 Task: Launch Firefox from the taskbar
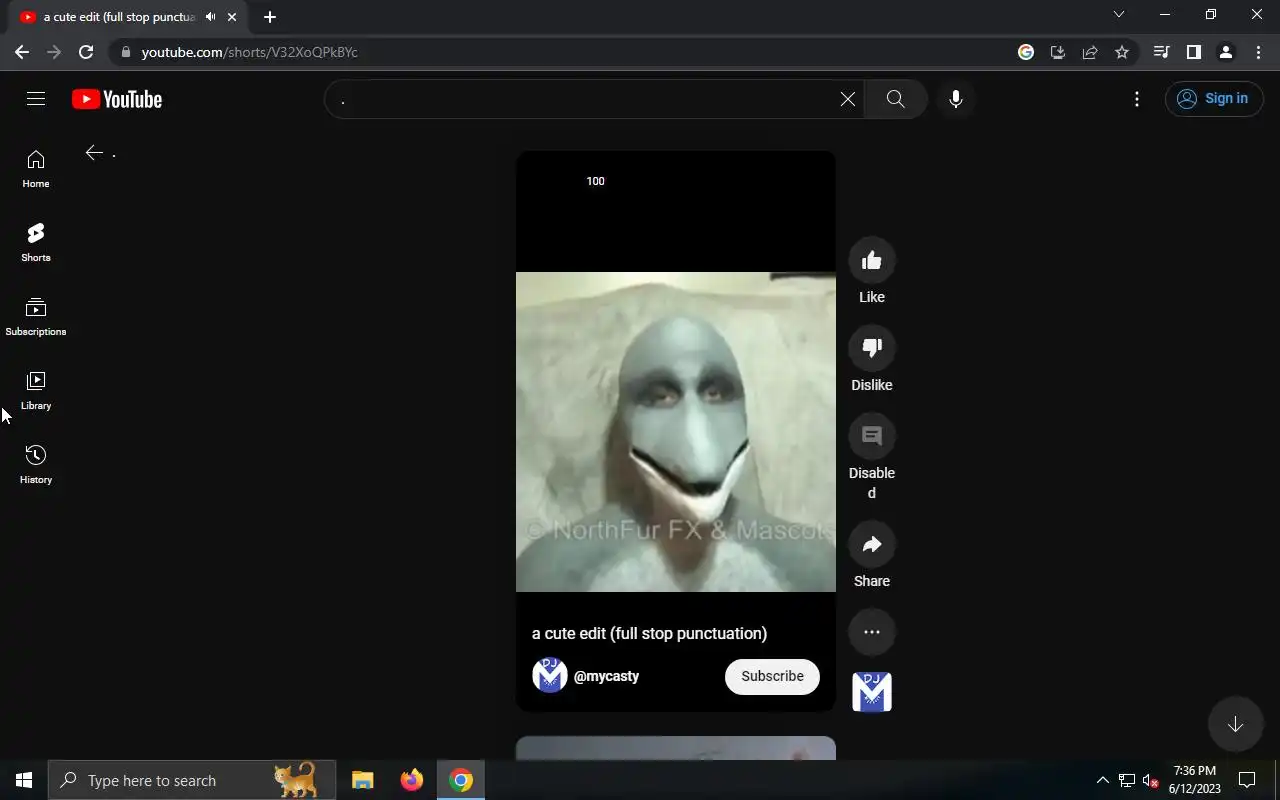(412, 780)
